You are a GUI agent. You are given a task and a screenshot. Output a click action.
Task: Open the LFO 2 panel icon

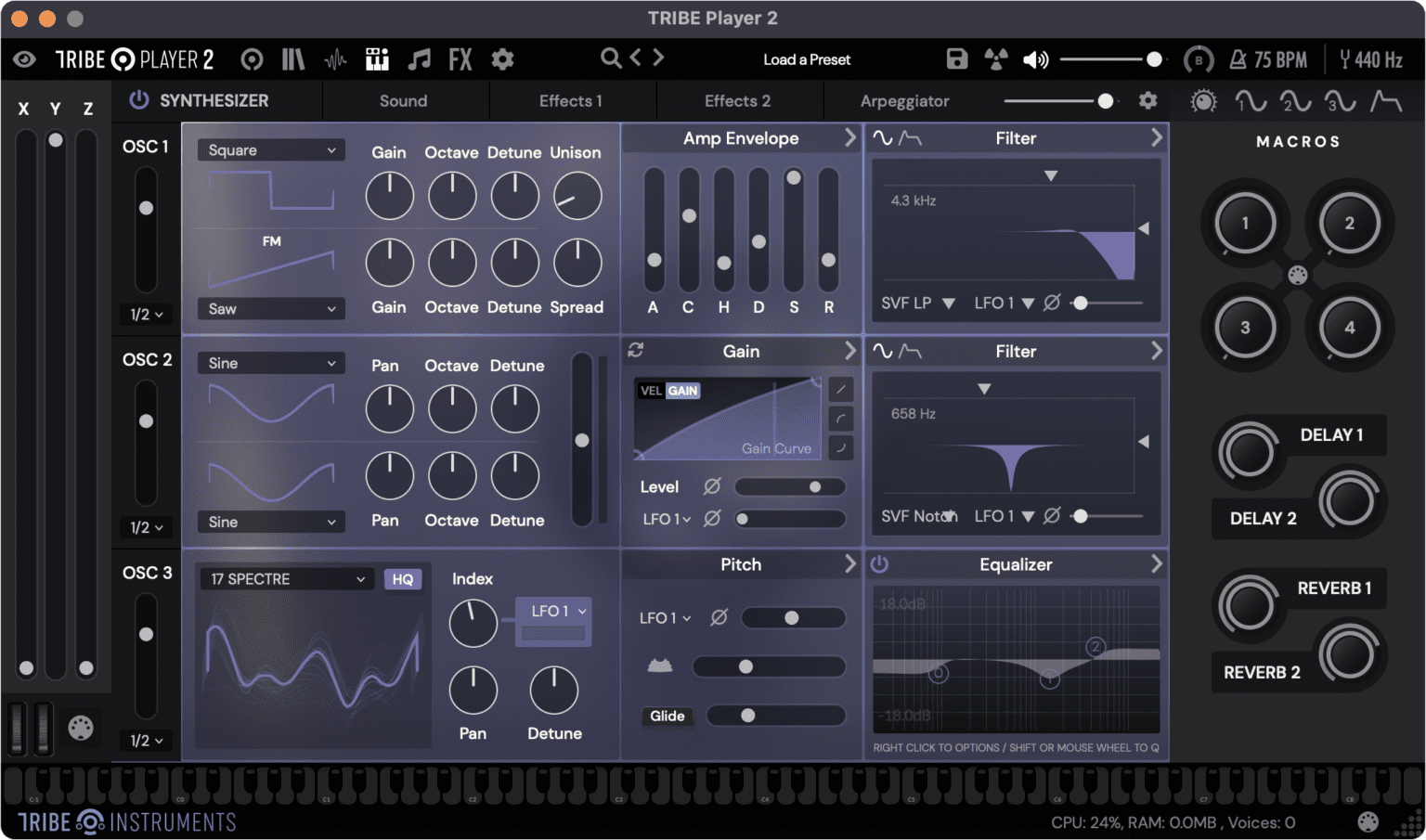[1296, 100]
